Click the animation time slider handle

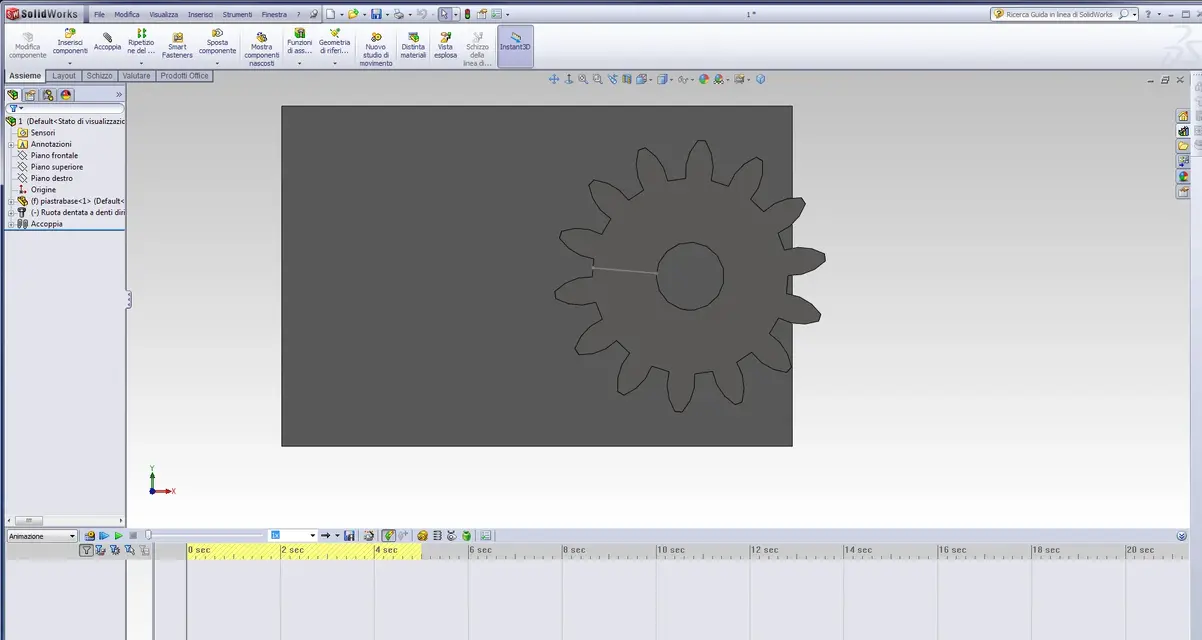(x=149, y=536)
